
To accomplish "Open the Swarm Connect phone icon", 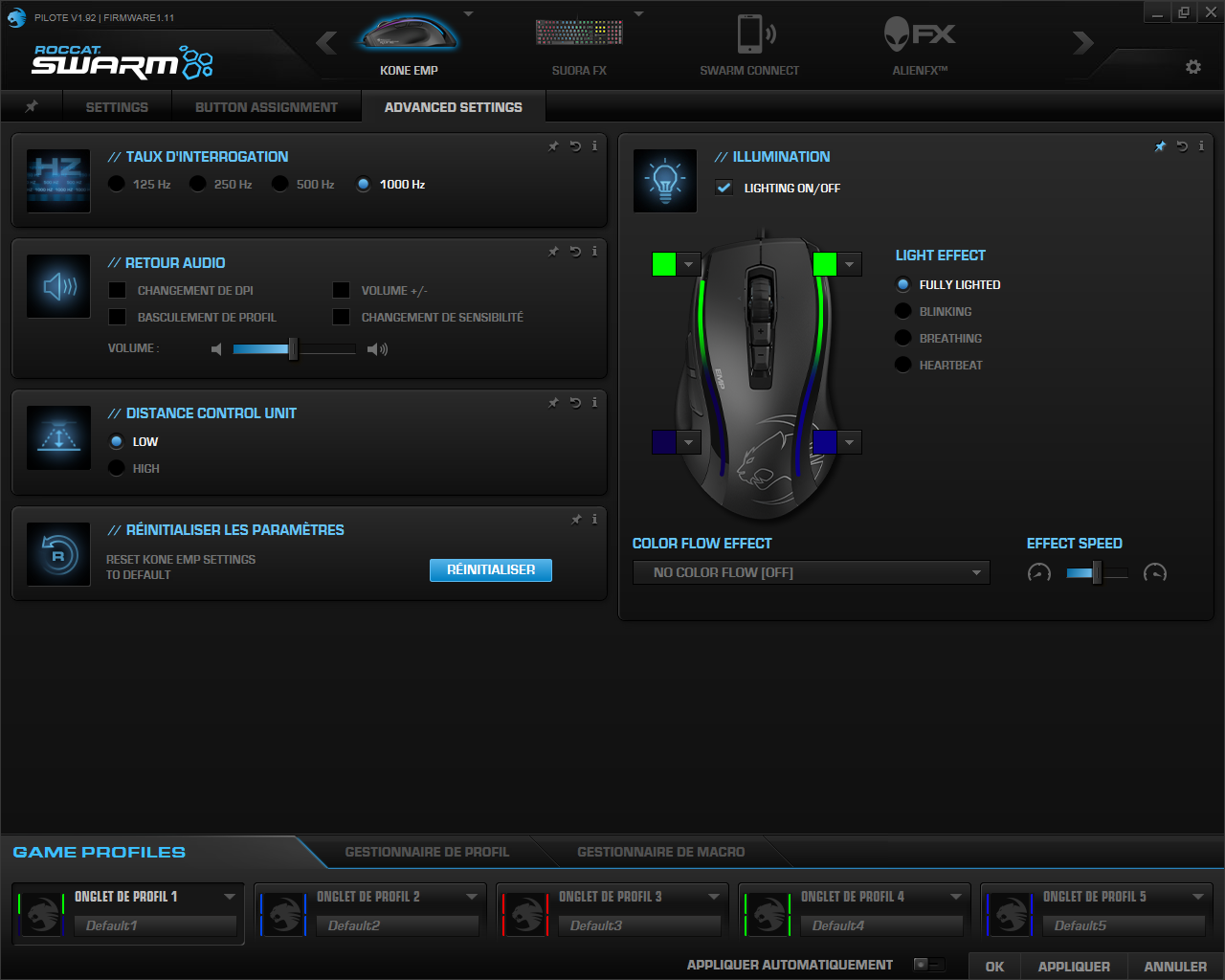I will (750, 34).
